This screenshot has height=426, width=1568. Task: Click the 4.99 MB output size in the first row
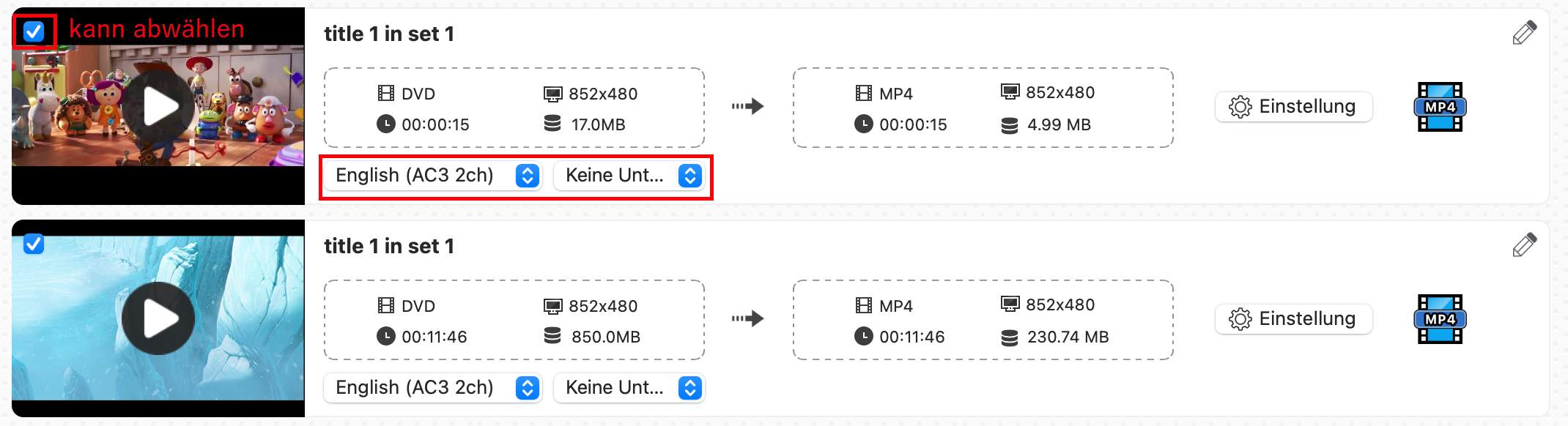(1059, 125)
